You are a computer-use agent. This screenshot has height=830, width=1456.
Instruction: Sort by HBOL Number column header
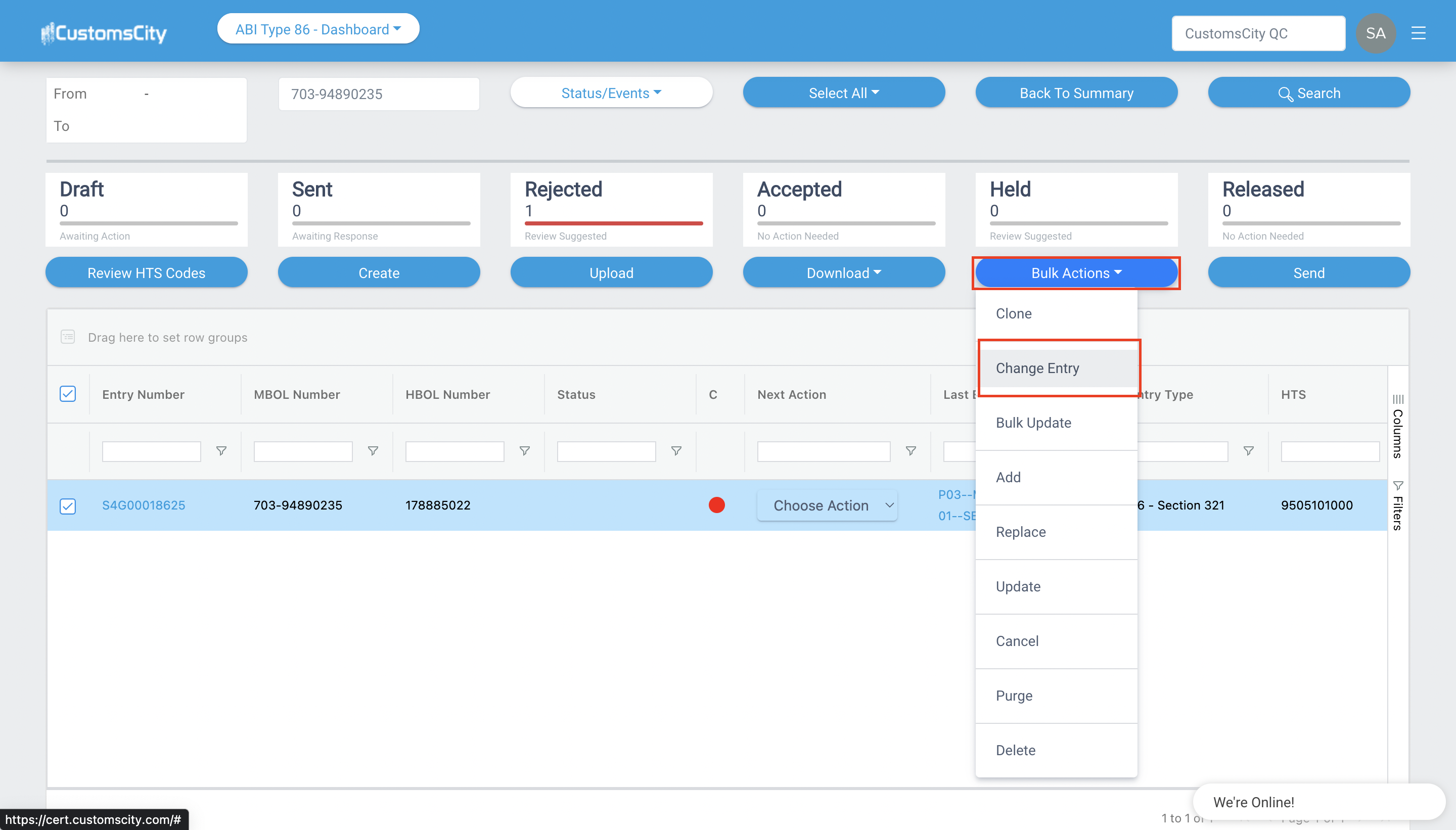click(x=447, y=394)
